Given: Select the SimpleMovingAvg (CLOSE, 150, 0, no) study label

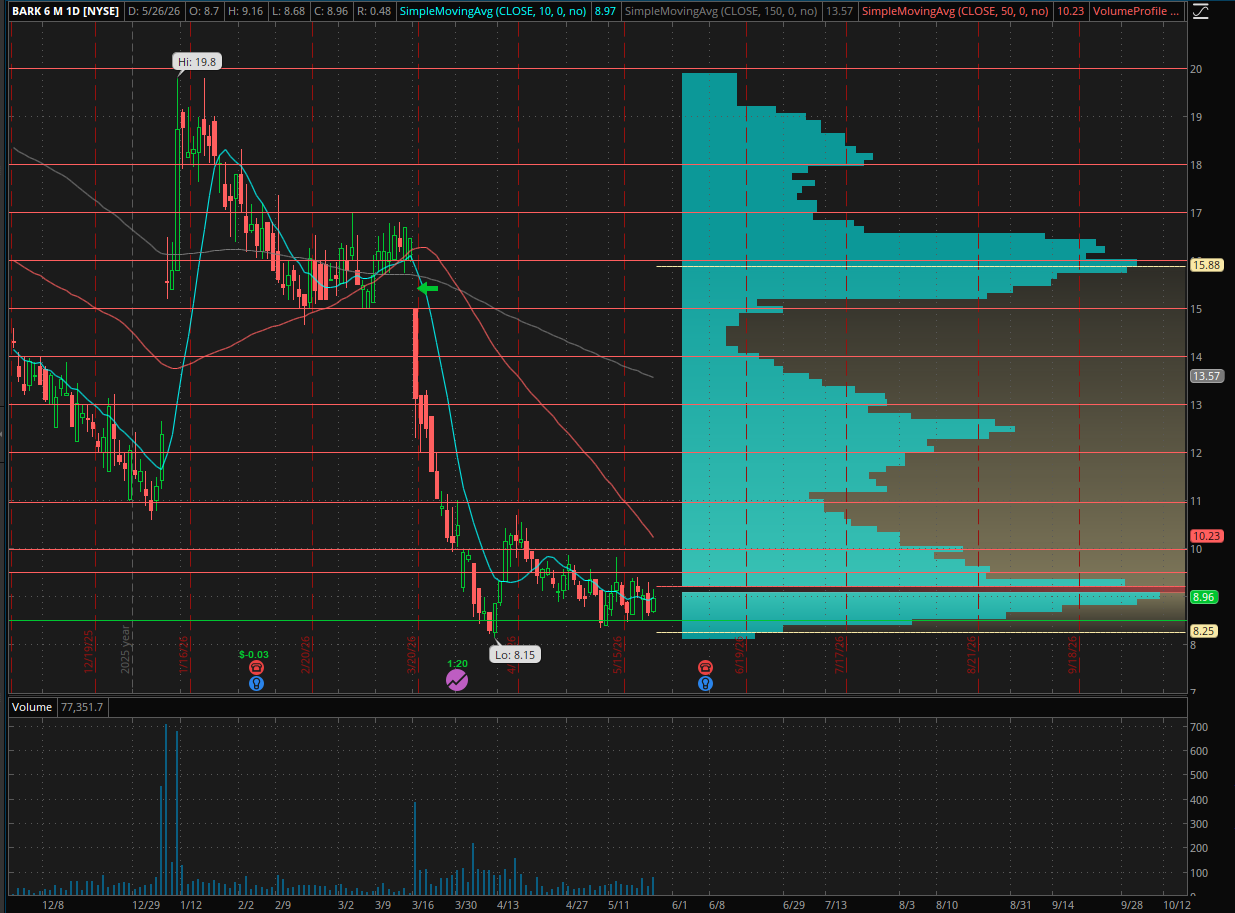Looking at the screenshot, I should click(721, 11).
